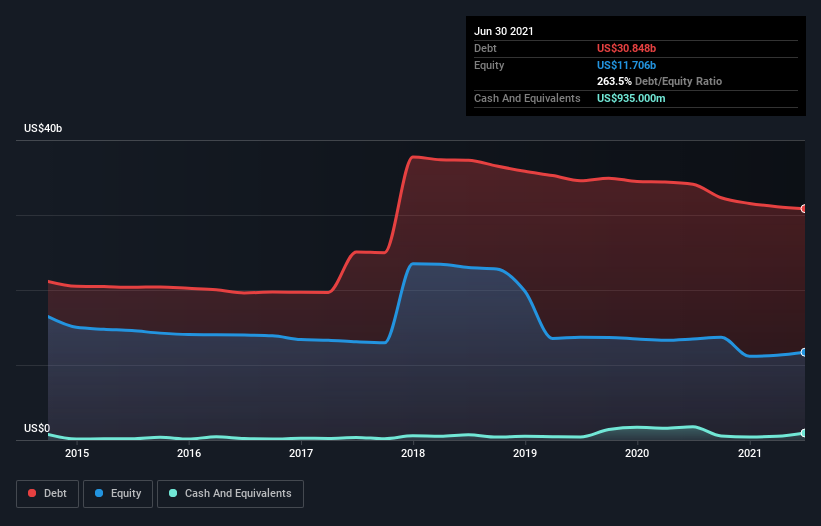821x526 pixels.
Task: Click the red Debt endpoint marker
Action: [x=804, y=209]
